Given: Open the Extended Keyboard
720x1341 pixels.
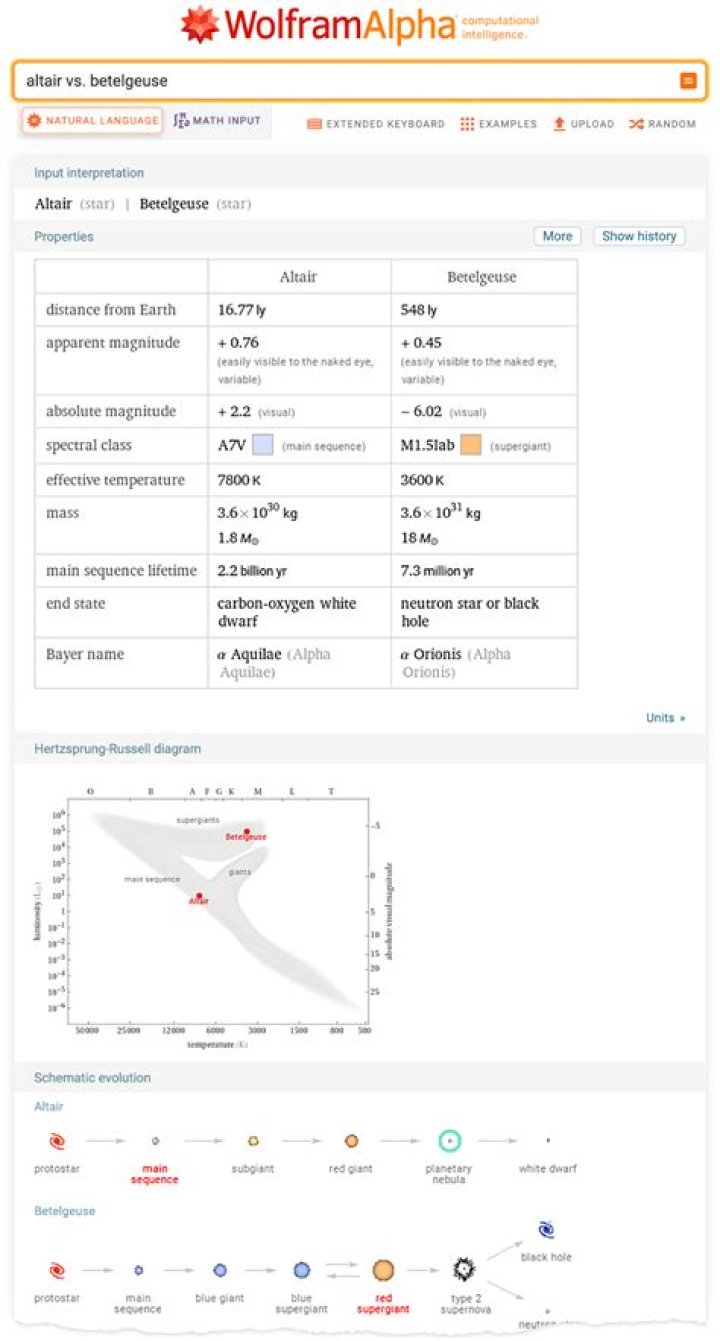Looking at the screenshot, I should [376, 124].
